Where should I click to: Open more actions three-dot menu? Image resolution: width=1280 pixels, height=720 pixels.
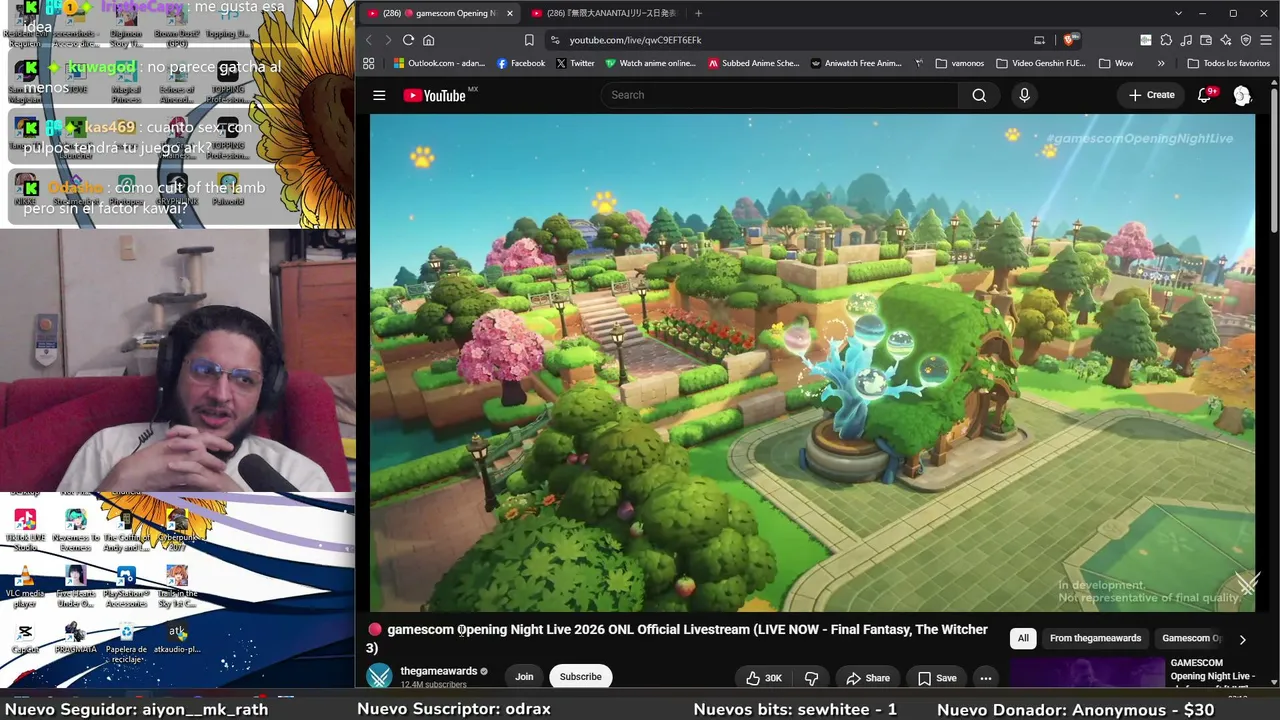[x=986, y=678]
